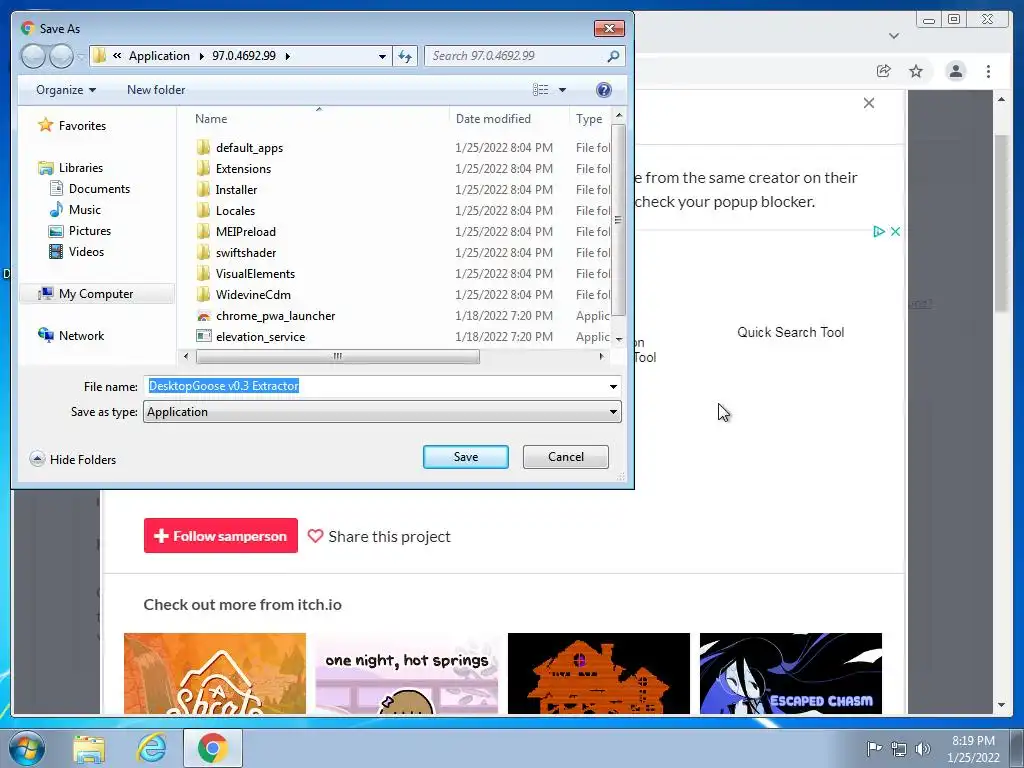Viewport: 1024px width, 768px height.
Task: Refresh the folder location button
Action: pos(405,56)
